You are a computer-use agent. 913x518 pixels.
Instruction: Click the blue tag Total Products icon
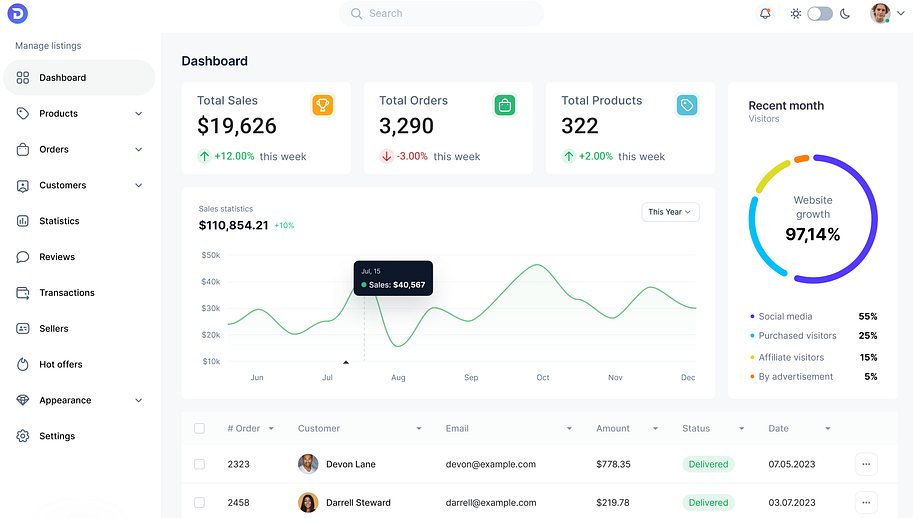(686, 105)
